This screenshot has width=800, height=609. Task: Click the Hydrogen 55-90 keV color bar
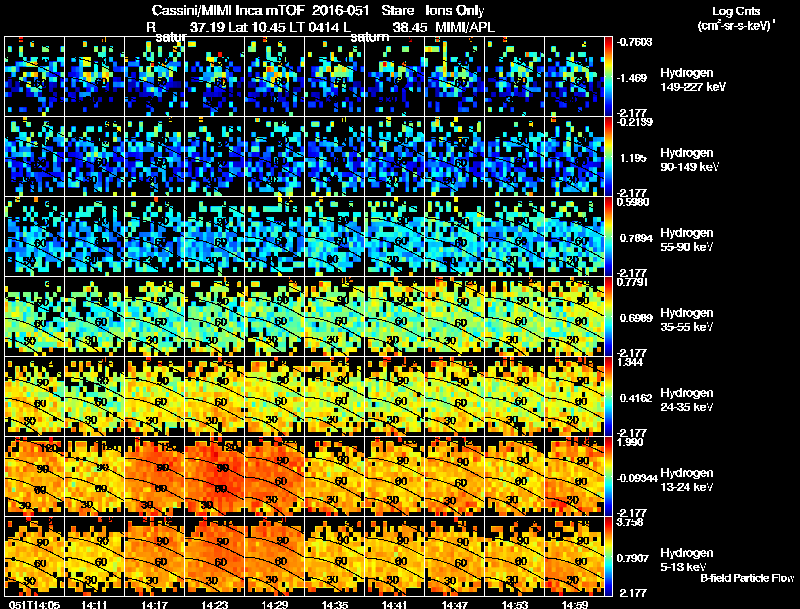coord(608,236)
